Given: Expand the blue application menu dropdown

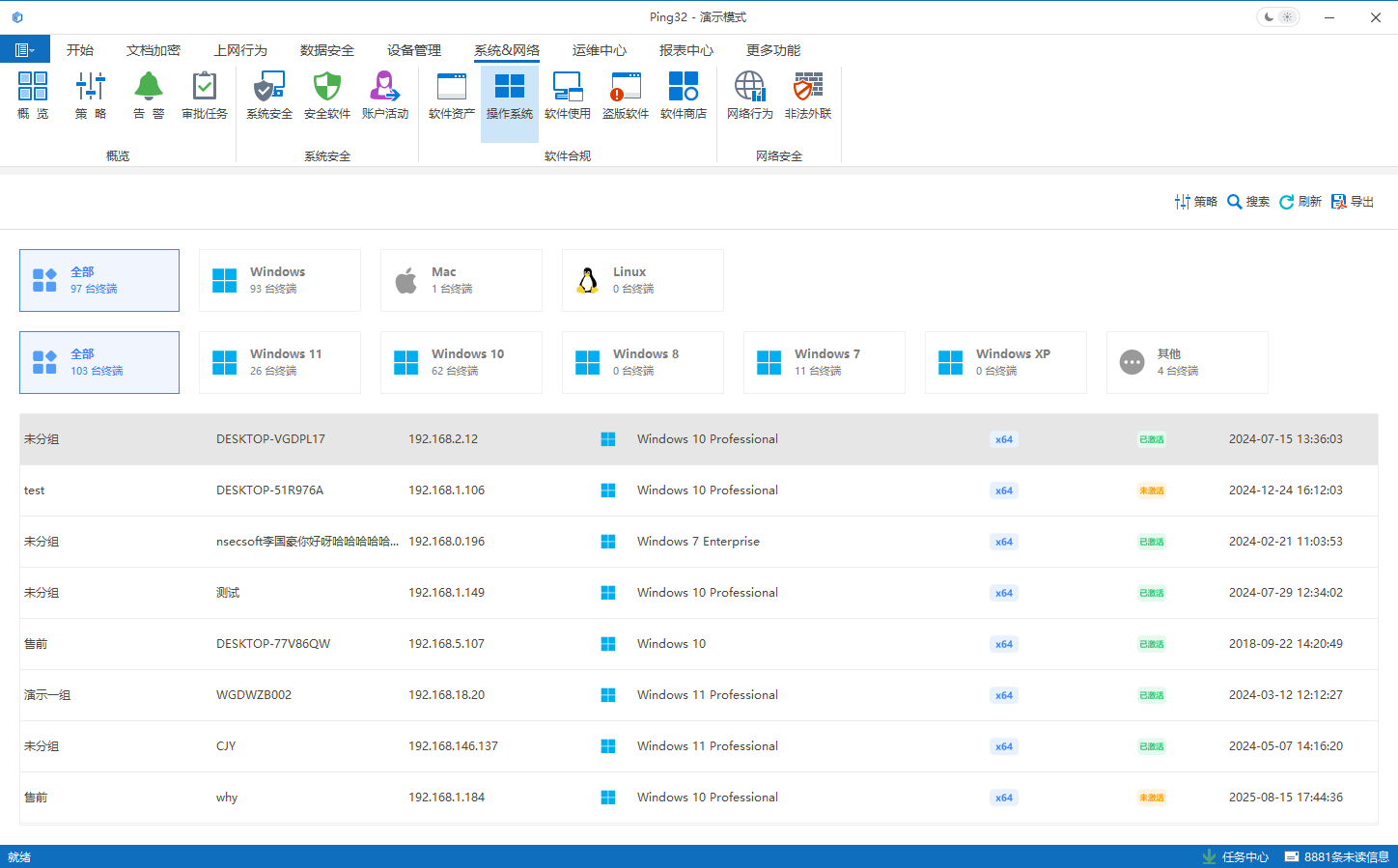Looking at the screenshot, I should [25, 50].
